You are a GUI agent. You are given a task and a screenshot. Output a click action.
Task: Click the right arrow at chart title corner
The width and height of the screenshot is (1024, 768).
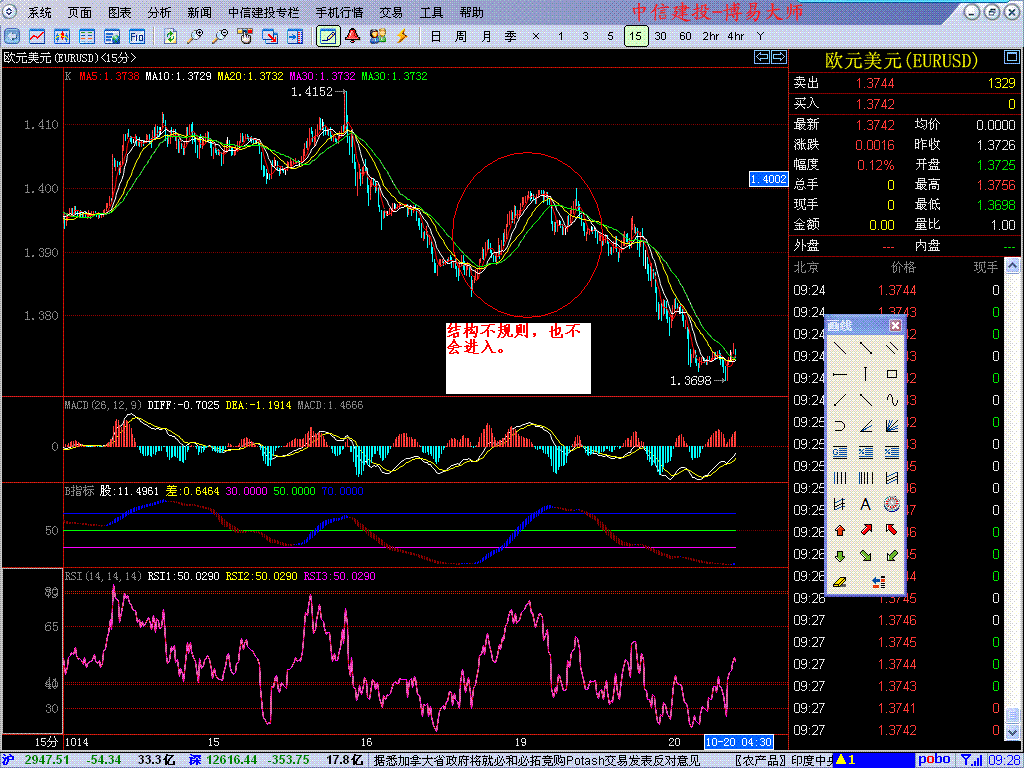778,57
